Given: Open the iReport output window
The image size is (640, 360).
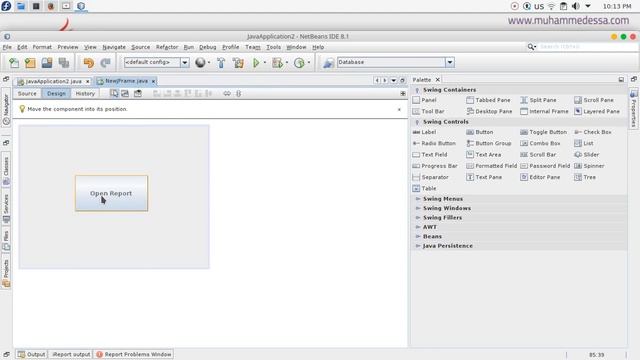Looking at the screenshot, I should 71,354.
